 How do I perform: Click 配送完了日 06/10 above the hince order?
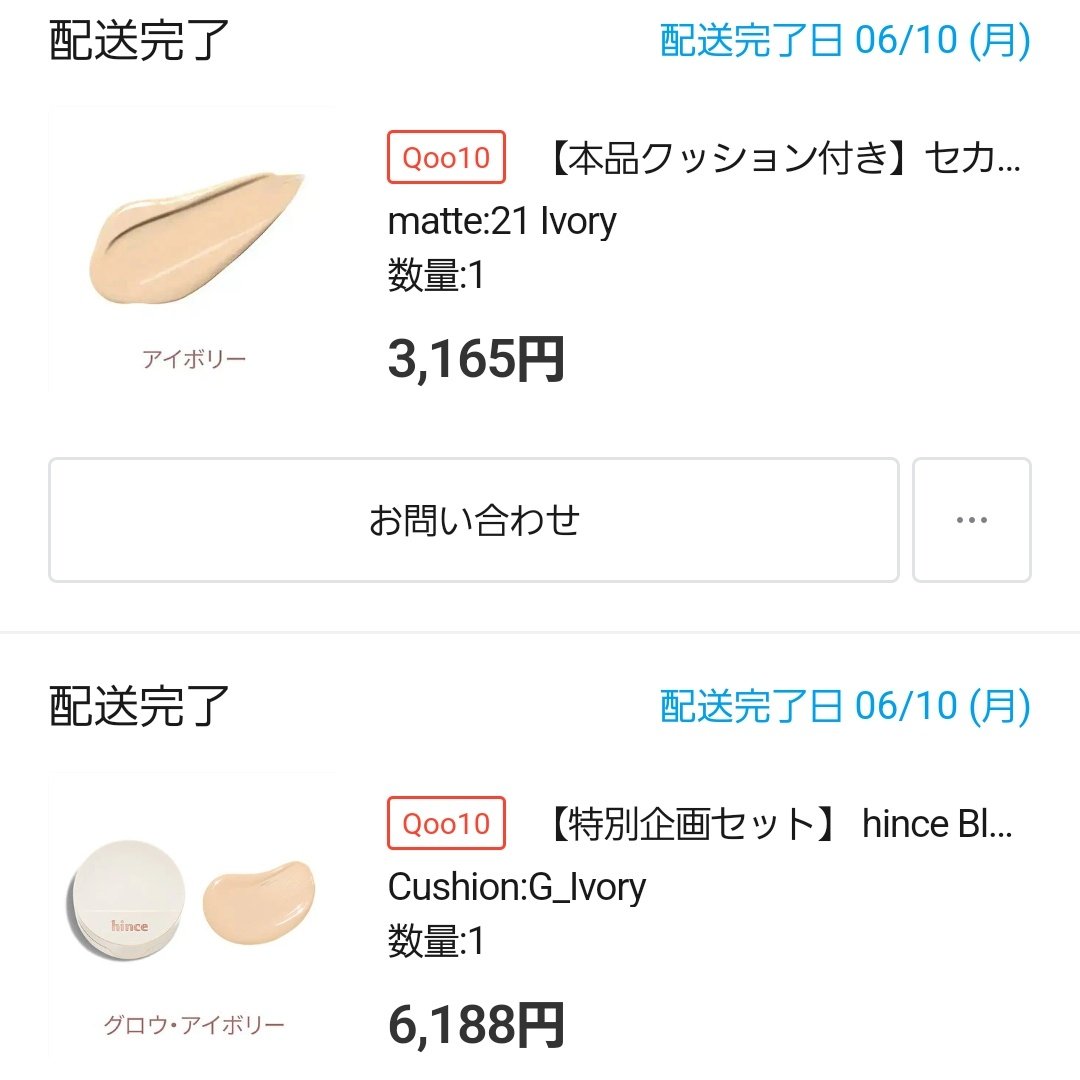coord(845,707)
